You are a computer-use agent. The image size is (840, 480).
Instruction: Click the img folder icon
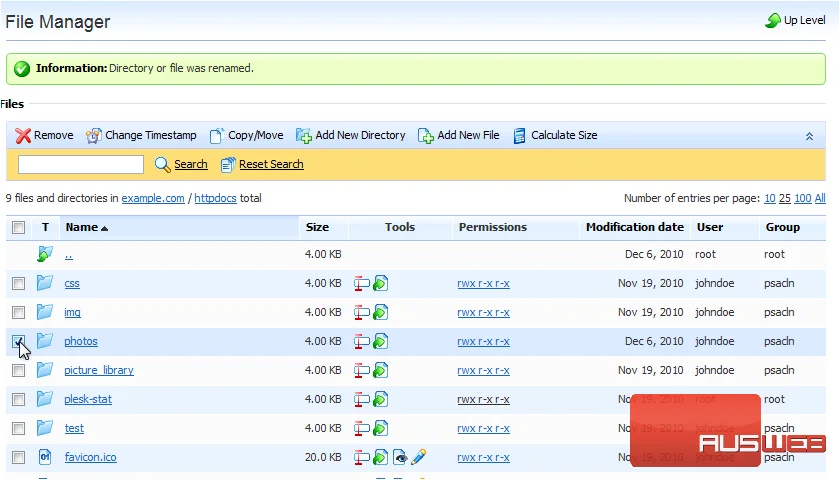(x=45, y=312)
